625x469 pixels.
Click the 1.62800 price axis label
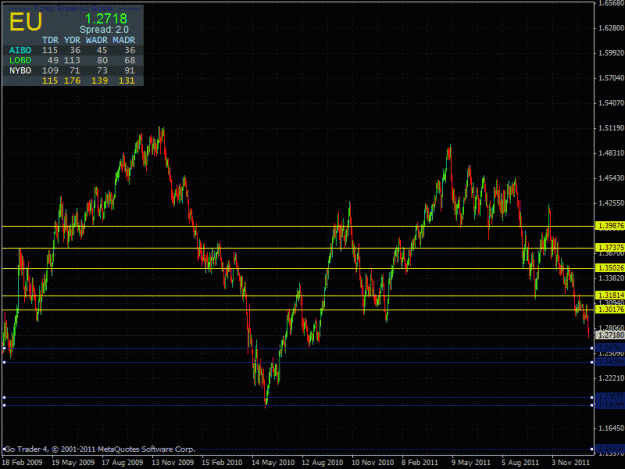click(611, 28)
